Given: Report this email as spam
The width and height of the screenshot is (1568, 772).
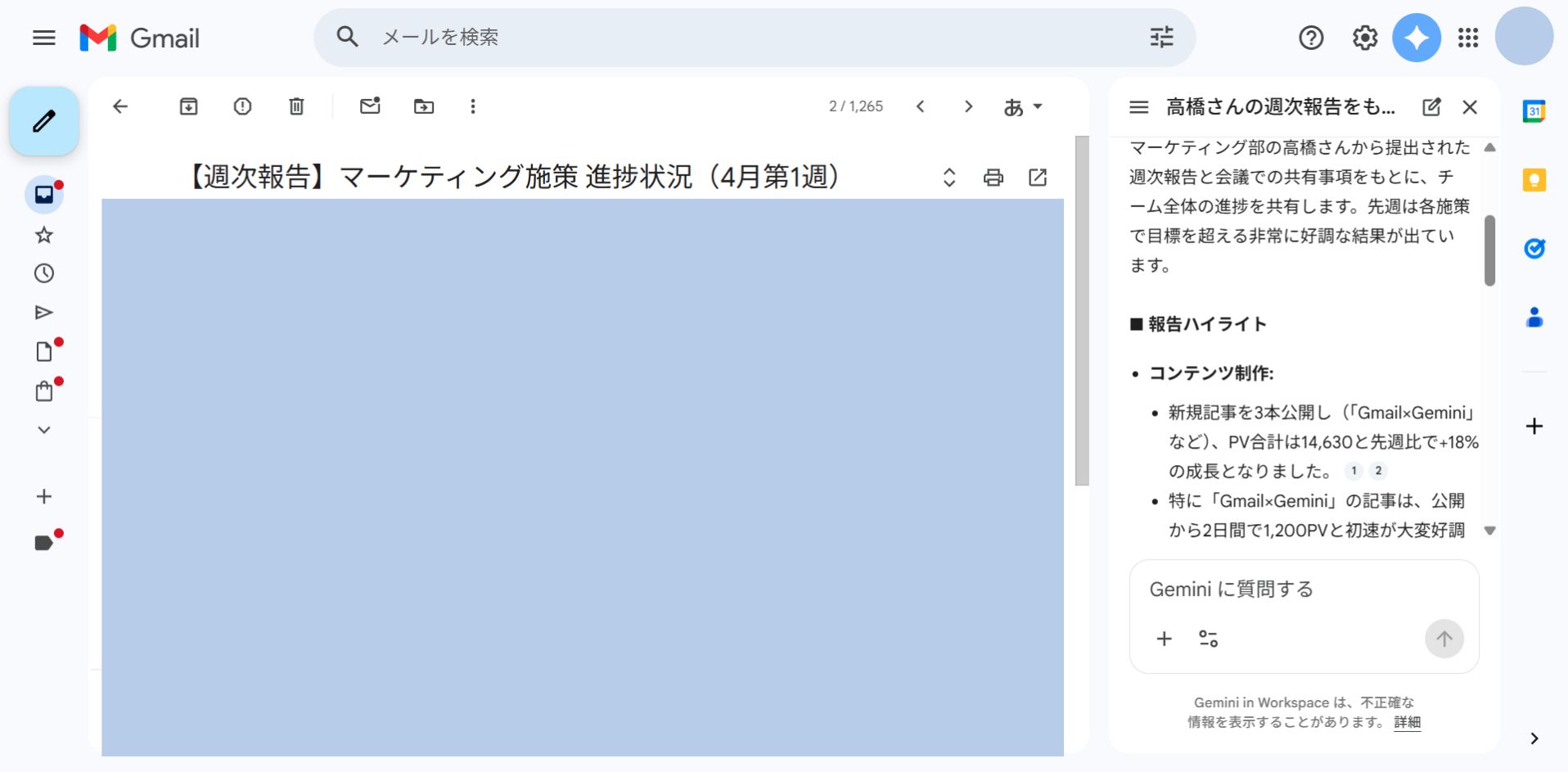Looking at the screenshot, I should [242, 106].
